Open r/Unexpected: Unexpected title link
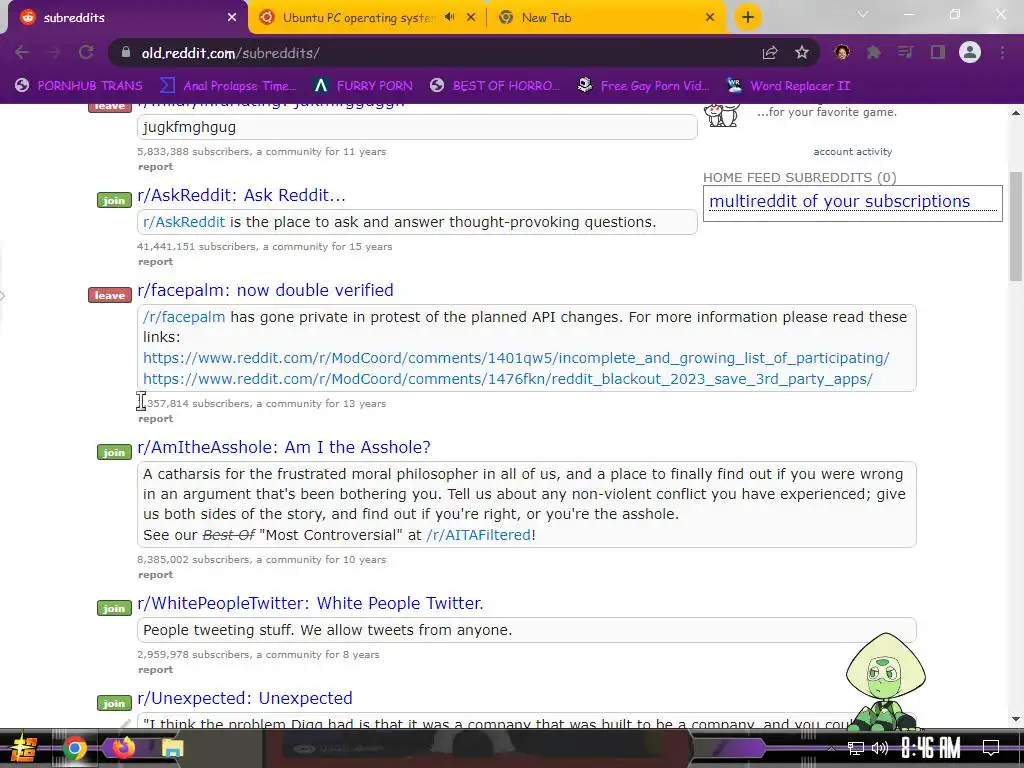Screen dimensions: 1024x768 [245, 698]
